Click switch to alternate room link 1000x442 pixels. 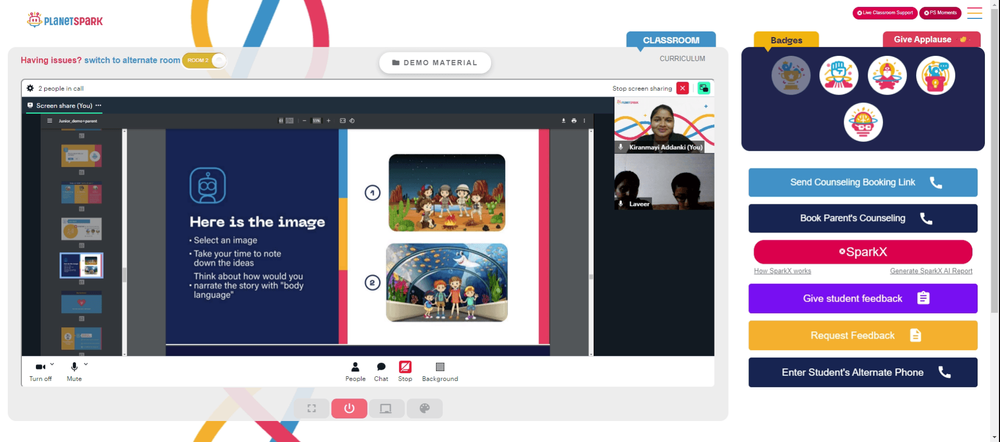tap(132, 61)
